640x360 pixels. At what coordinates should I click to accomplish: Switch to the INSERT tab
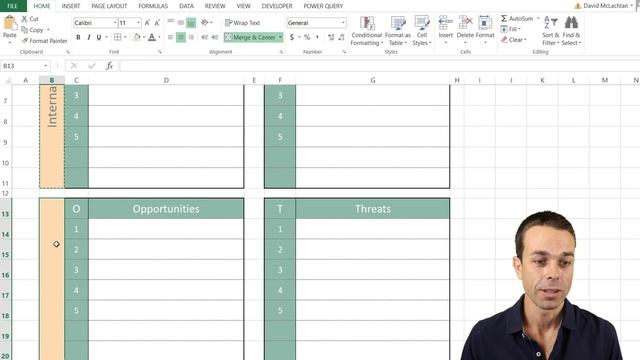(71, 6)
